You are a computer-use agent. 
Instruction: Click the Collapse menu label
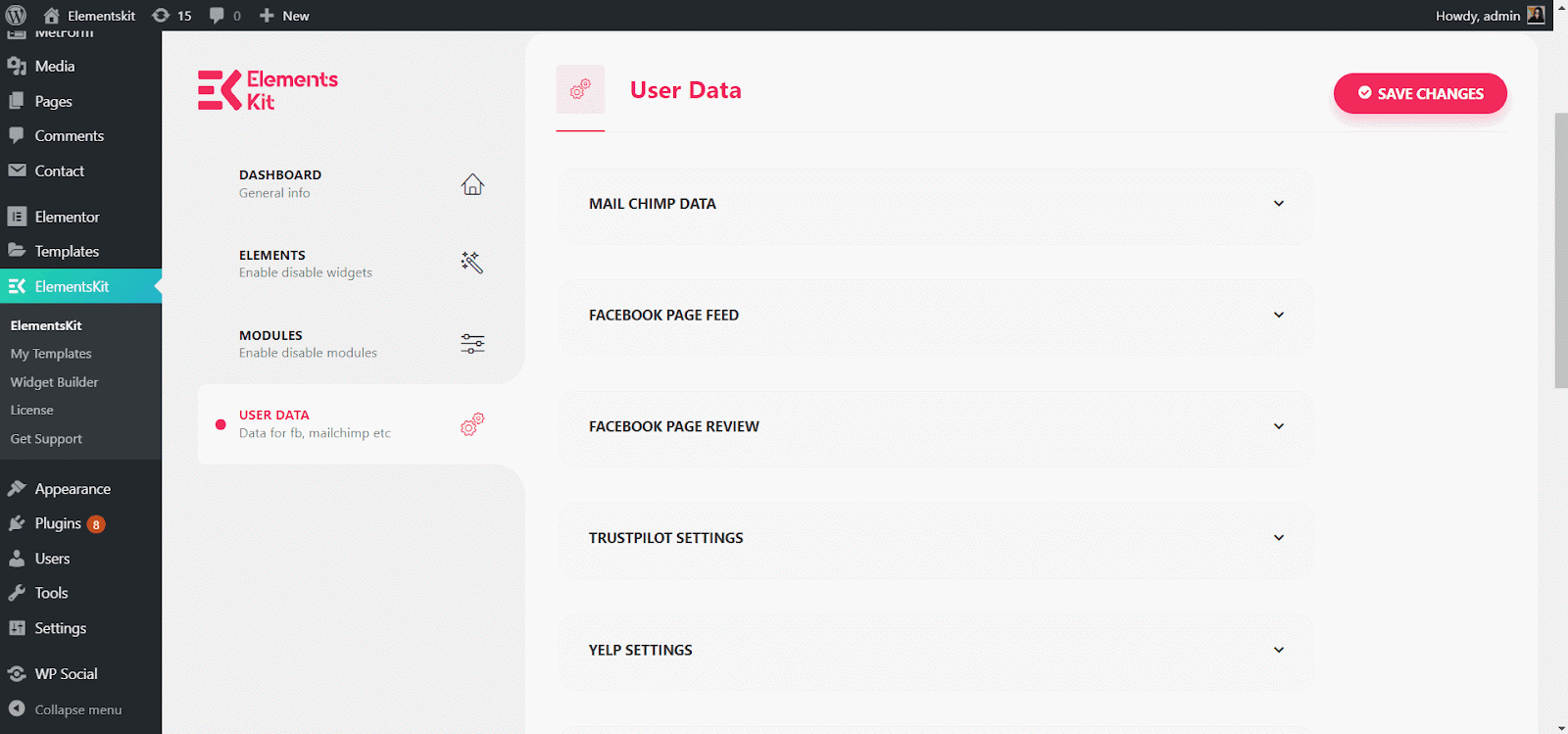[78, 710]
